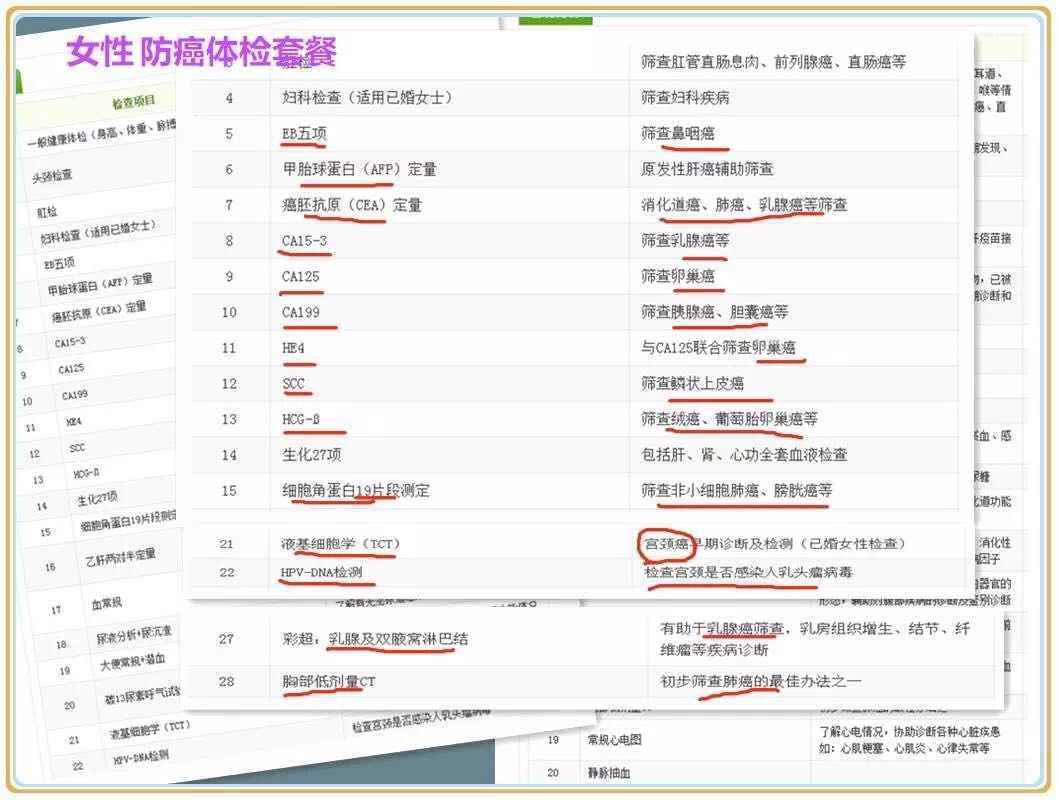Click the purple title "女性 防癌体检套餐"
This screenshot has height=800, width=1059.
[x=201, y=50]
